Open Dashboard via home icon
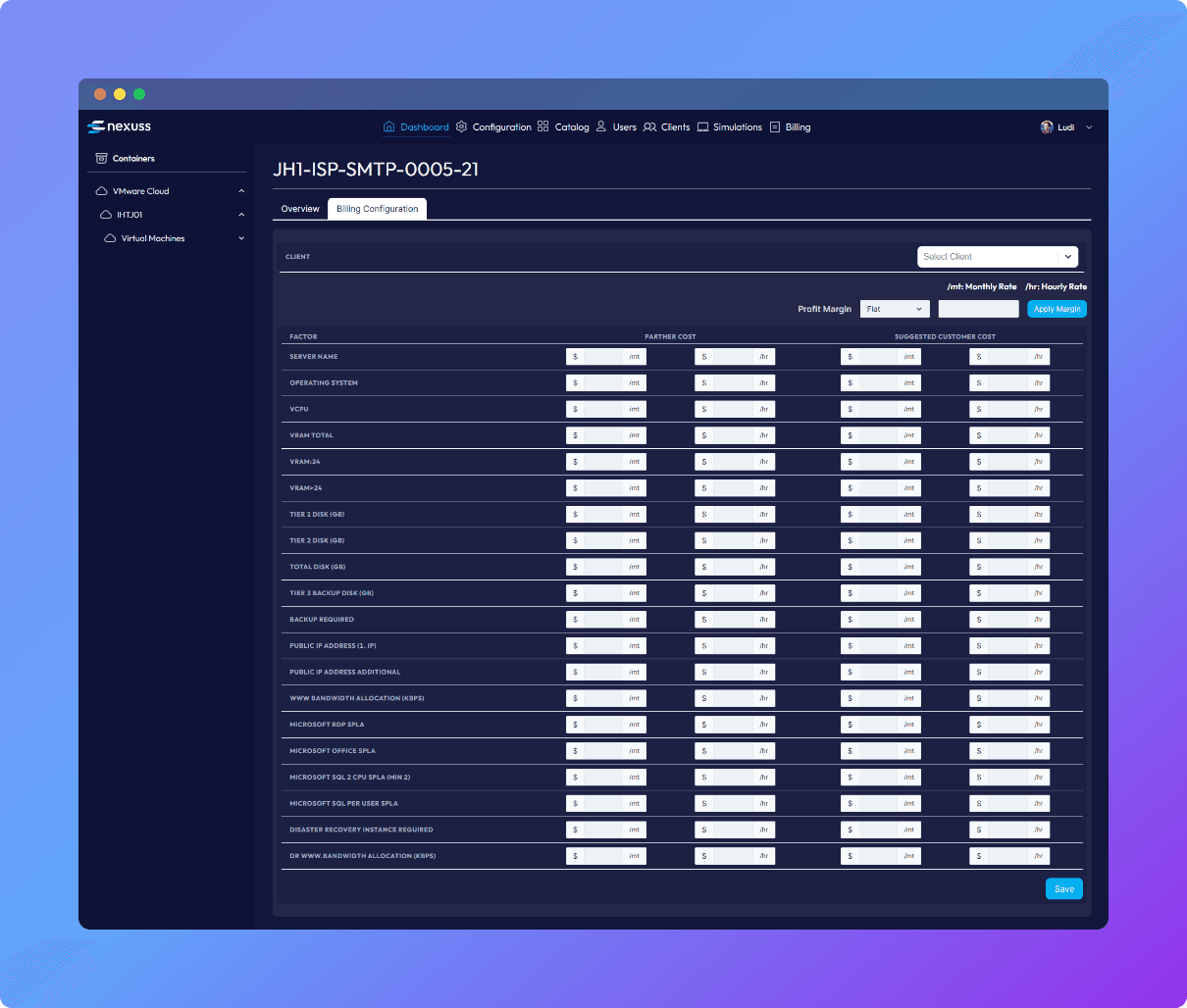Screen dimensions: 1187x1008 point(388,126)
